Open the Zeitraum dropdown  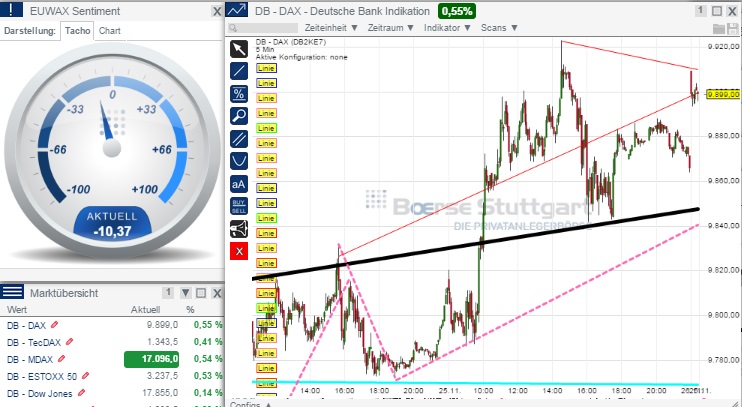point(391,28)
